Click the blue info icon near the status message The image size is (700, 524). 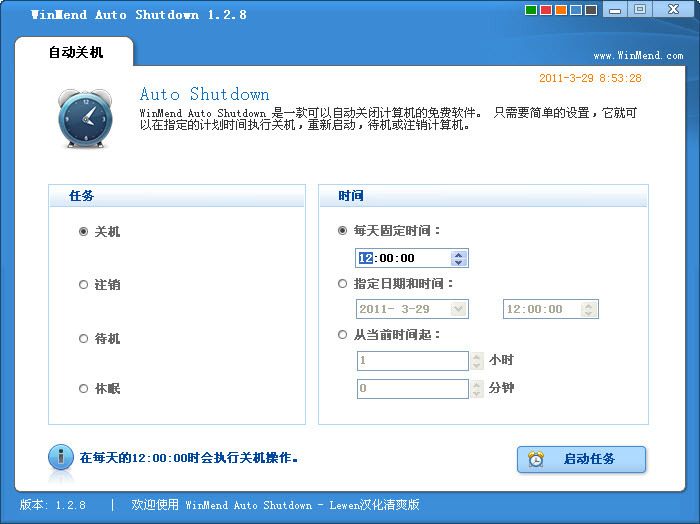(61, 458)
